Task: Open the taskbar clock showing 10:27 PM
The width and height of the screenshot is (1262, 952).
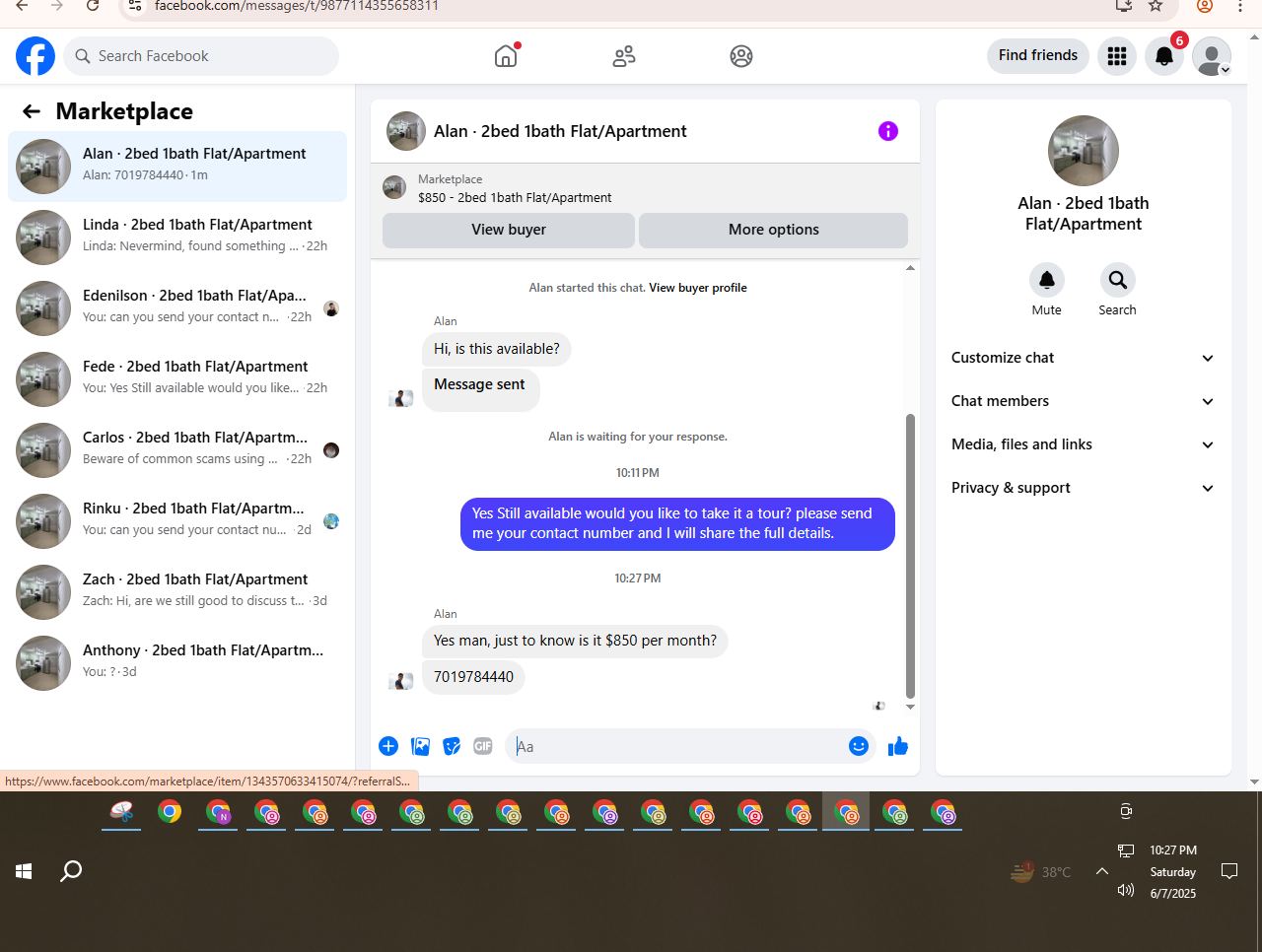Action: point(1173,871)
